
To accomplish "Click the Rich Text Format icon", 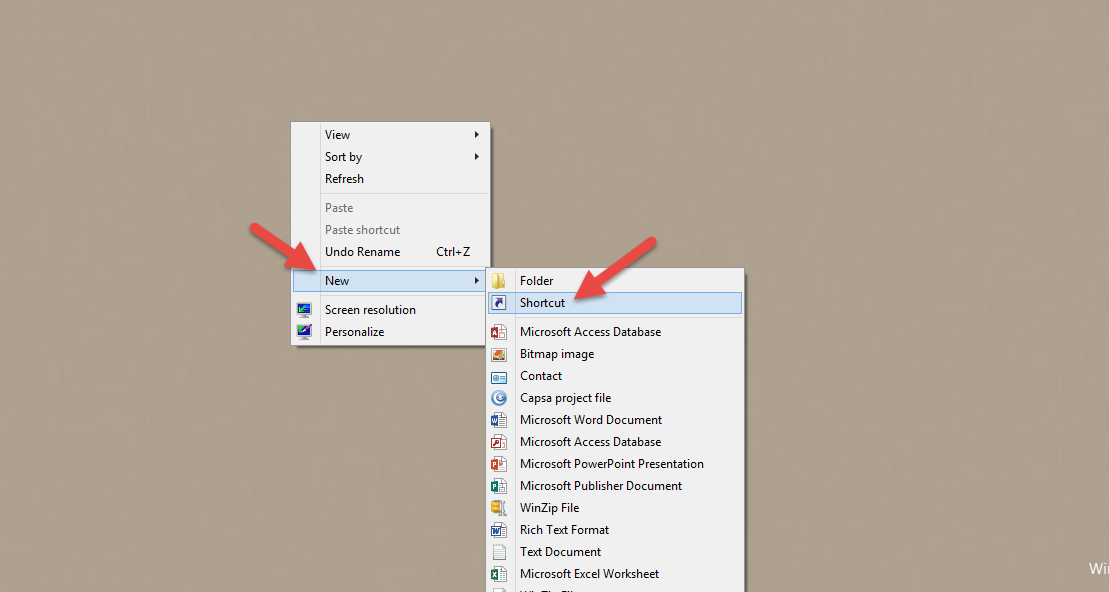I will pos(499,530).
